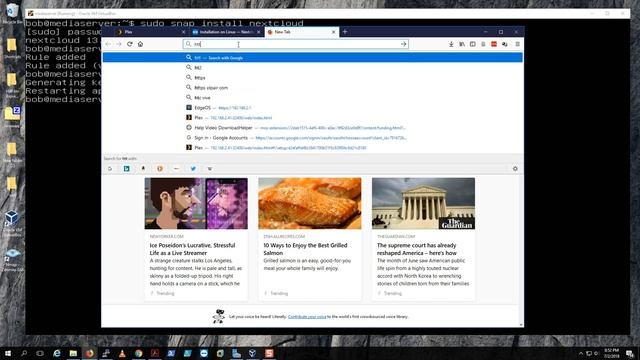This screenshot has height=360, width=640.
Task: Search with the Wikipedia one-off icon
Action: [x=210, y=169]
